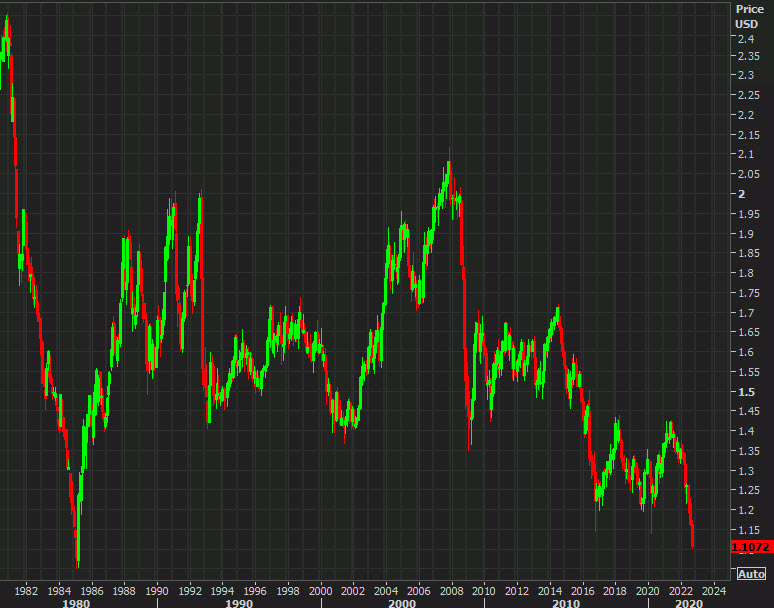The image size is (774, 608).
Task: Click the 1.9 price axis label
Action: coord(746,234)
